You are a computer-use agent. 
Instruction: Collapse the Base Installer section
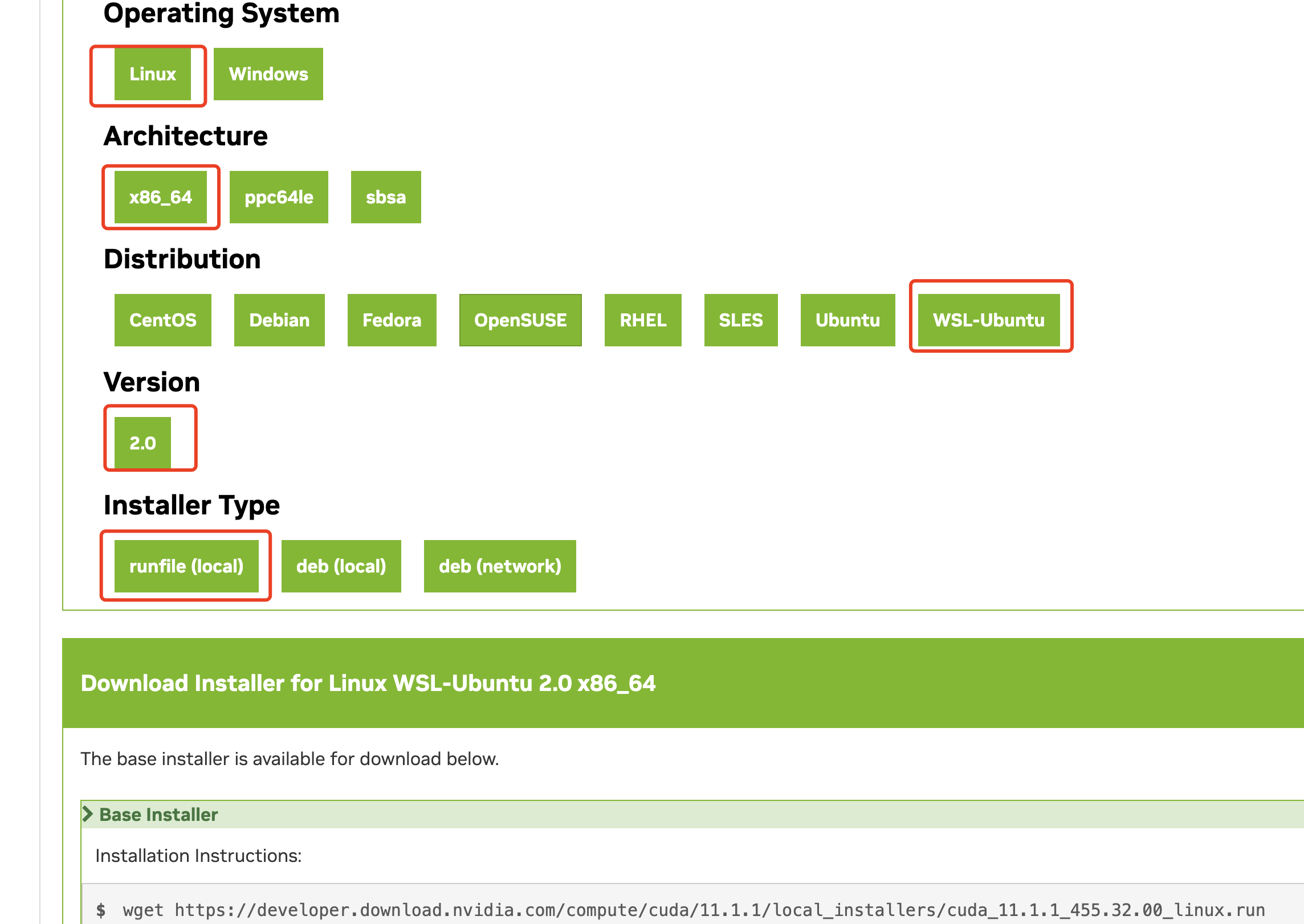[158, 814]
